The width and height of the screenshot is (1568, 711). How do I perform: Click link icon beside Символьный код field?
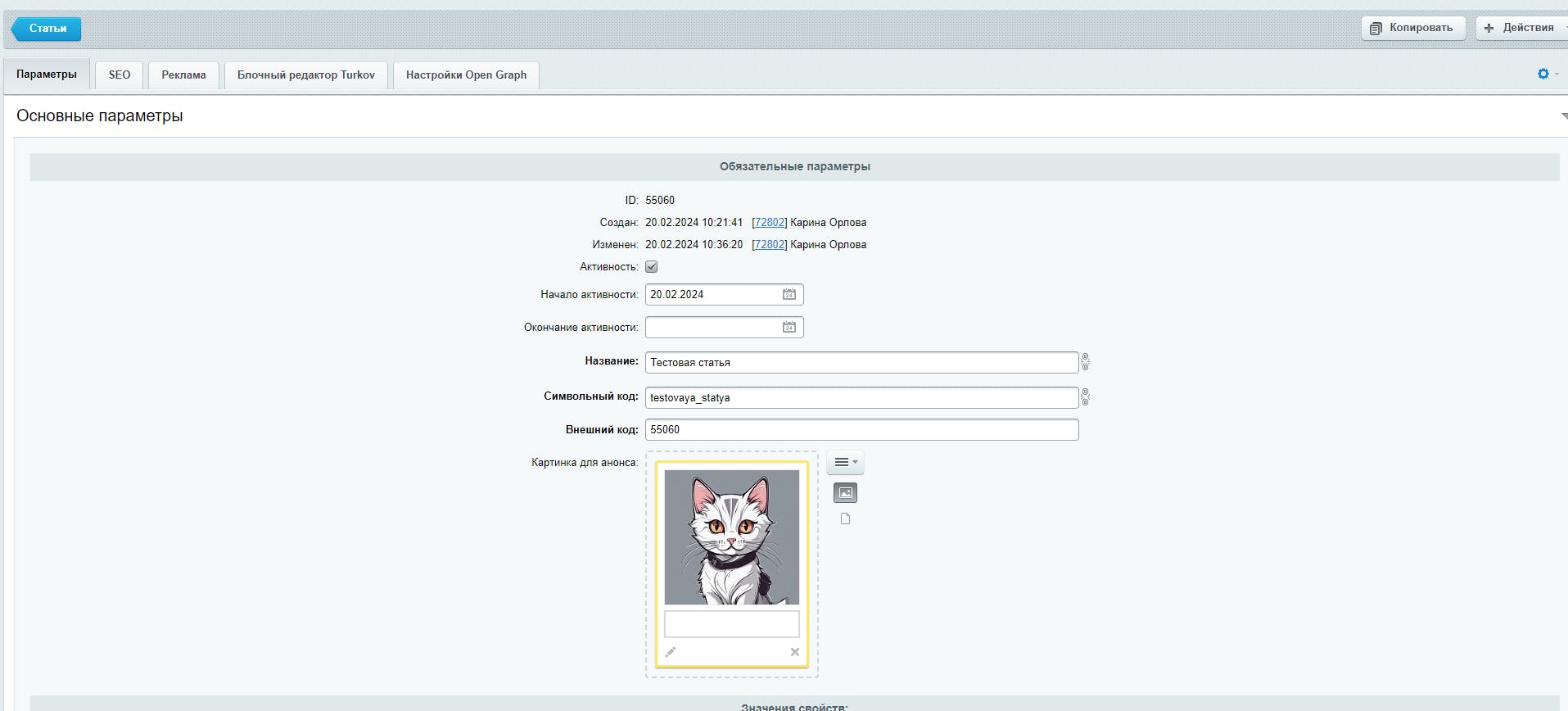(x=1085, y=397)
